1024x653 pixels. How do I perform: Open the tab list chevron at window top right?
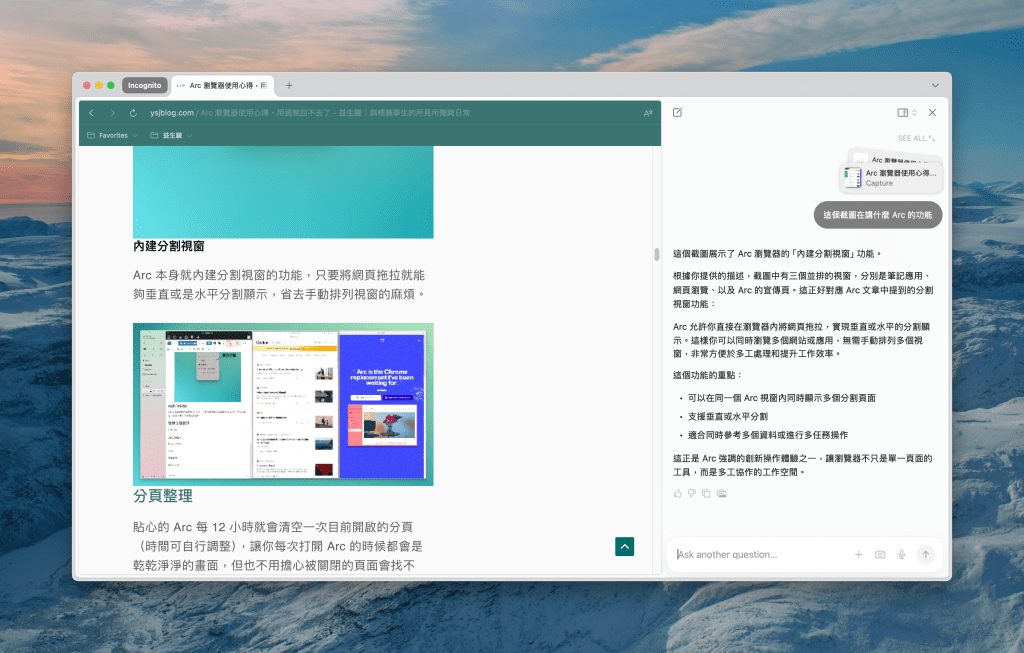[x=935, y=85]
